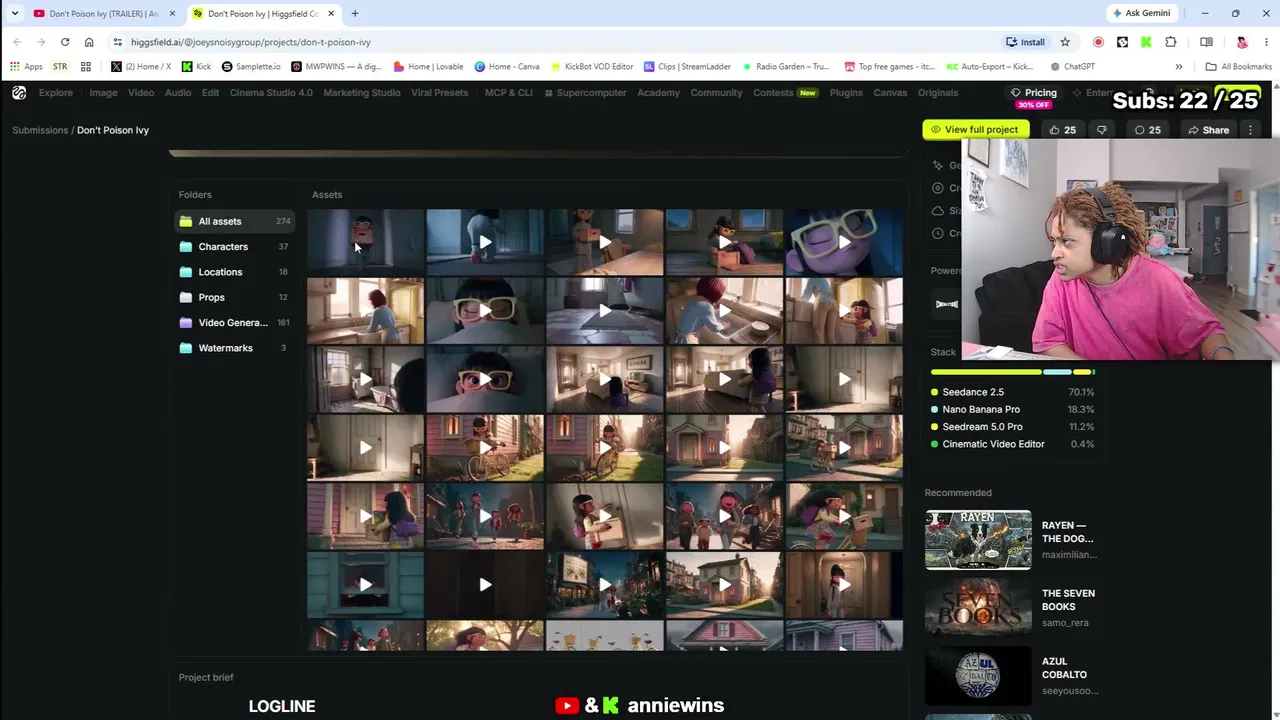1280x720 pixels.
Task: Click the Pricing link
Action: [x=1034, y=93]
